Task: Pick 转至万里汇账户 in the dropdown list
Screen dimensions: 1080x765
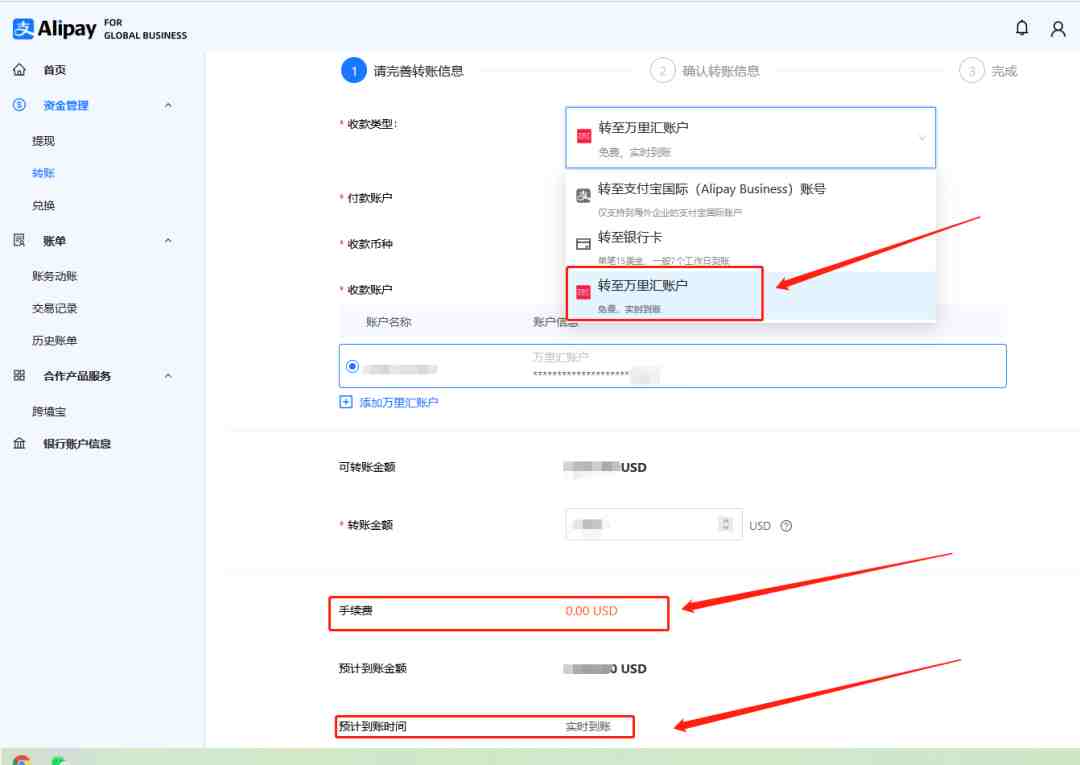Action: pos(750,295)
